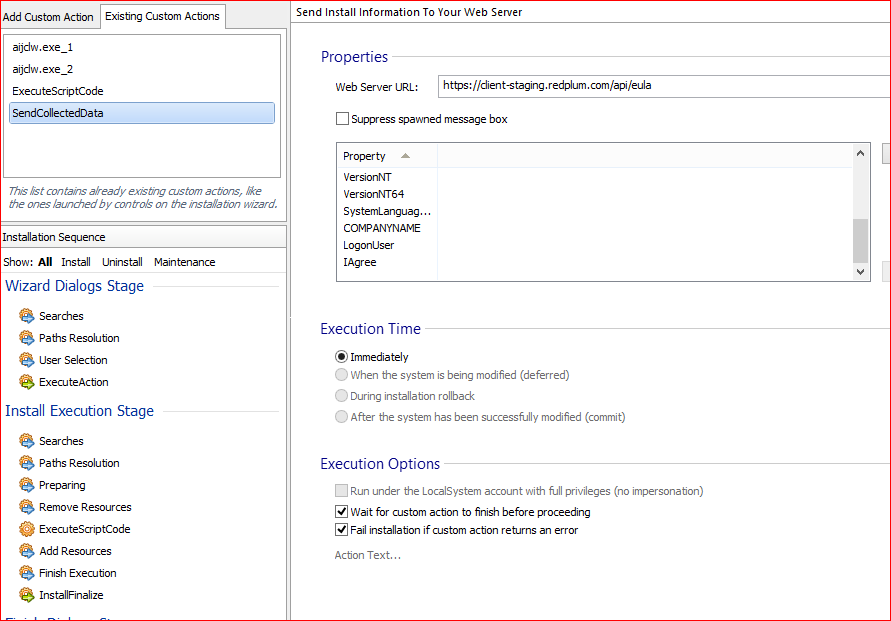Switch to the Add Custom Action tab
Viewport: 891px width, 621px height.
[49, 17]
